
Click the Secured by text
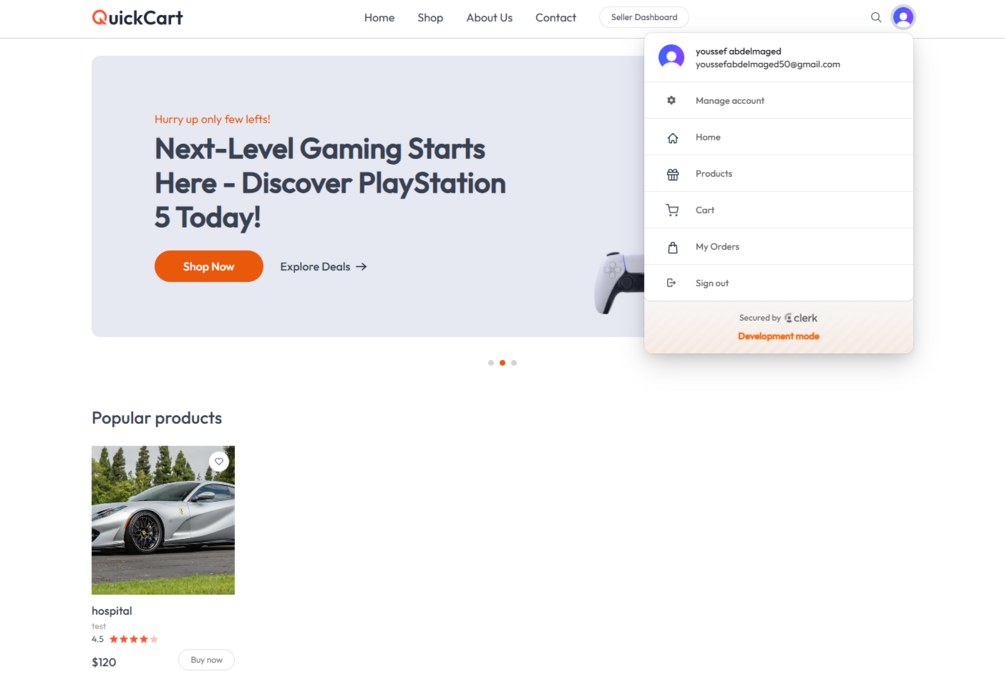(760, 318)
